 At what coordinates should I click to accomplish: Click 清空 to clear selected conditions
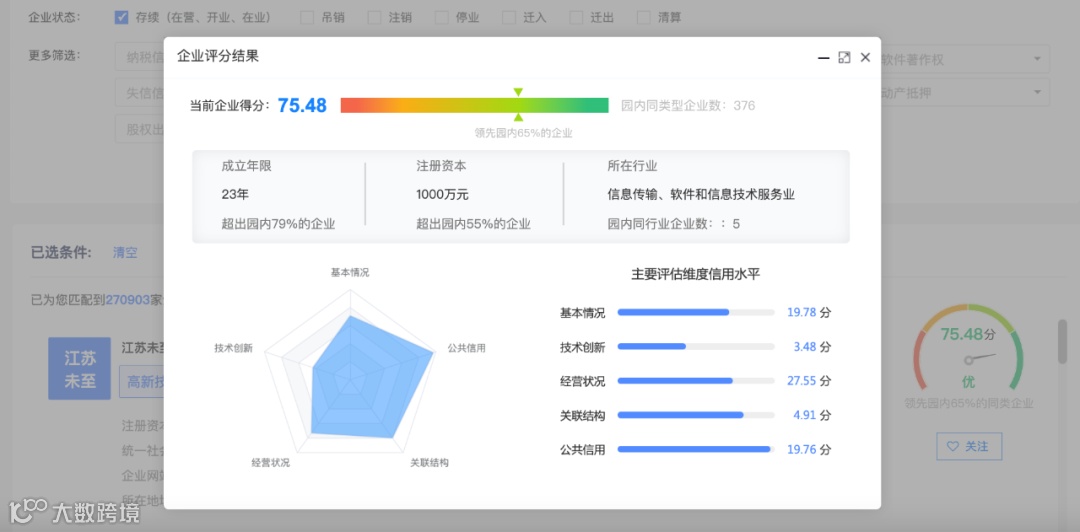pyautogui.click(x=125, y=253)
